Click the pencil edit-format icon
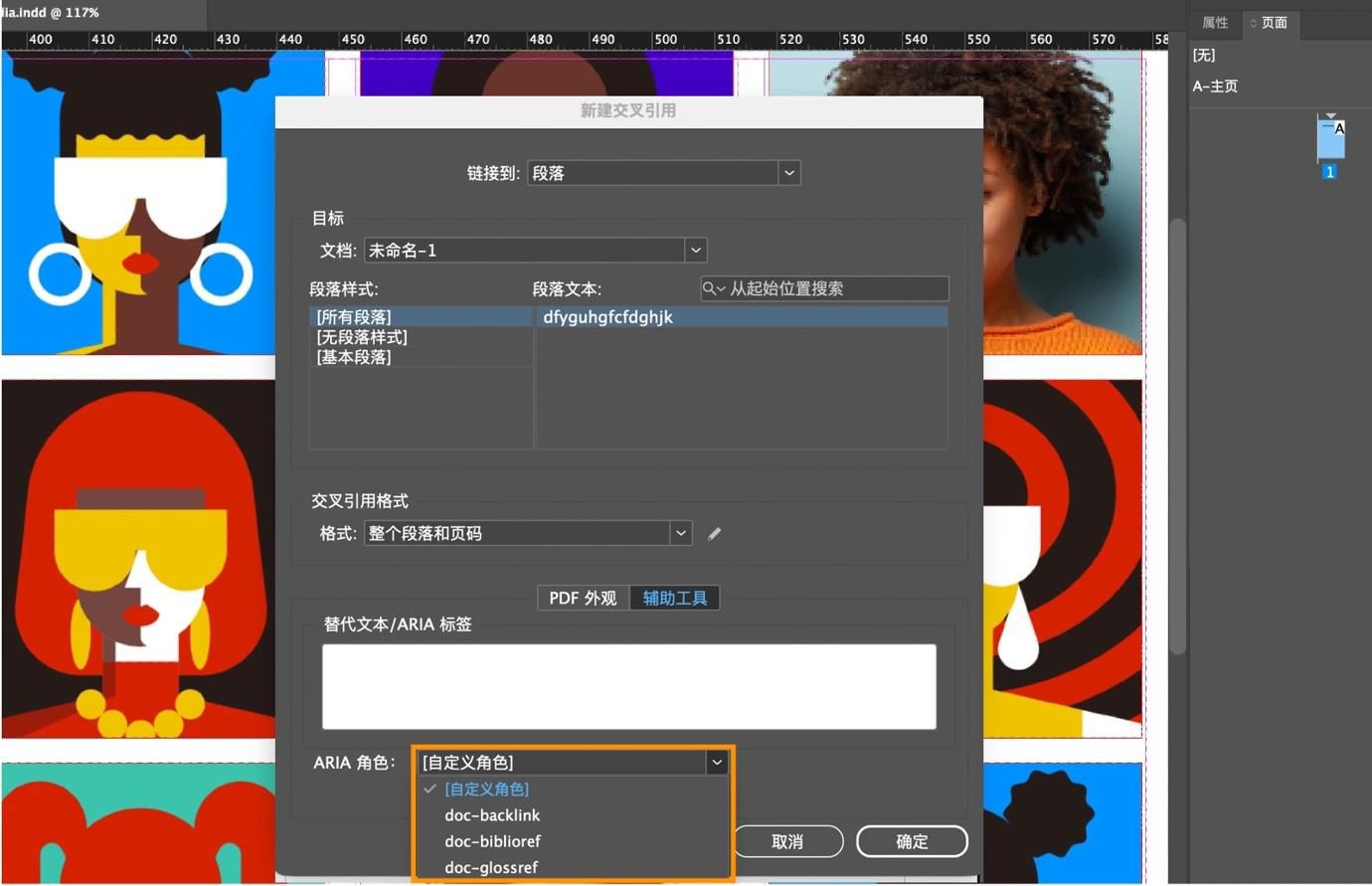 [714, 534]
